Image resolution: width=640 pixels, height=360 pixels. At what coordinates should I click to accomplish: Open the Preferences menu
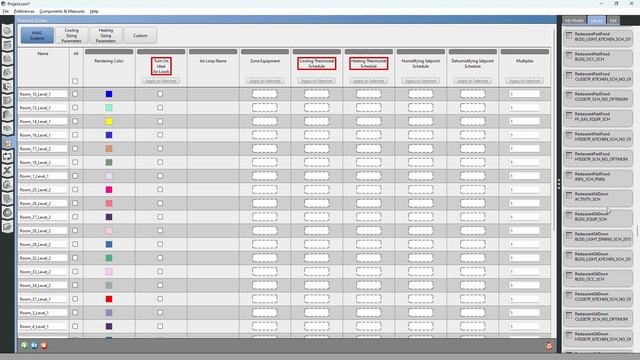point(24,11)
